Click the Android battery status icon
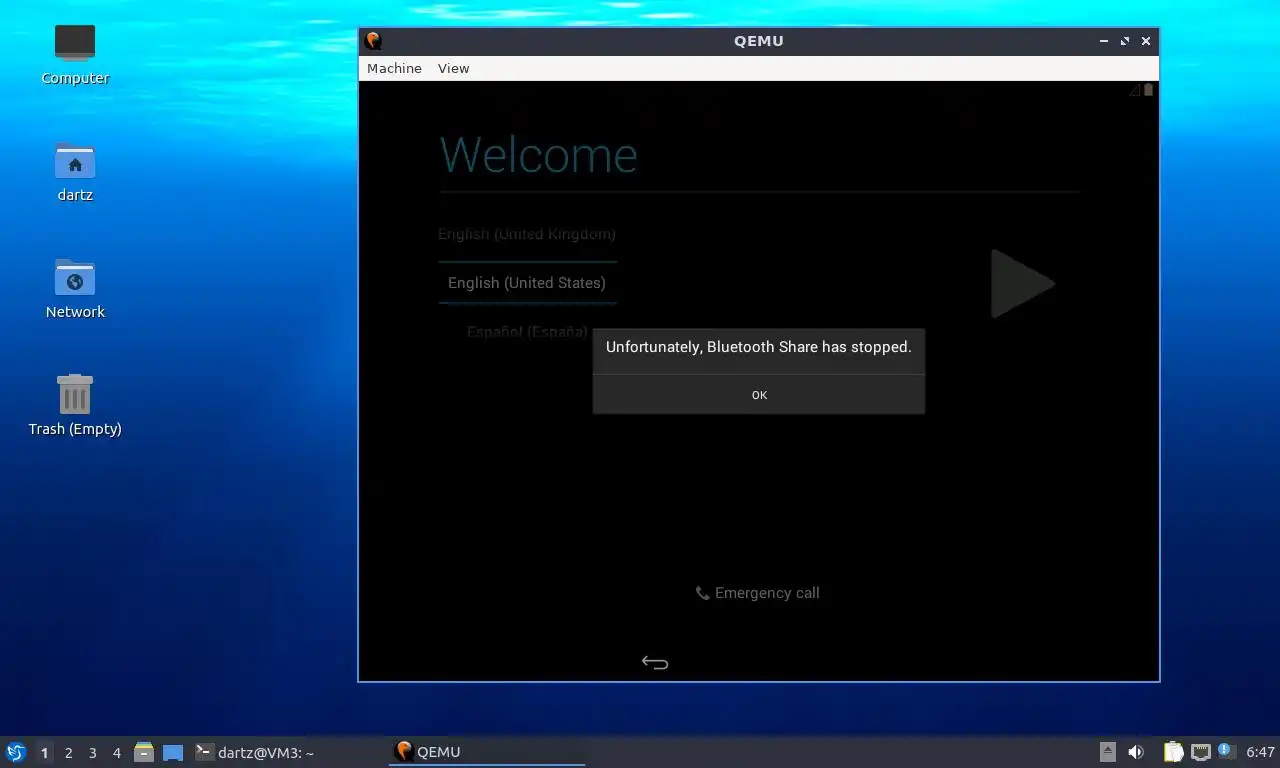 (x=1148, y=90)
